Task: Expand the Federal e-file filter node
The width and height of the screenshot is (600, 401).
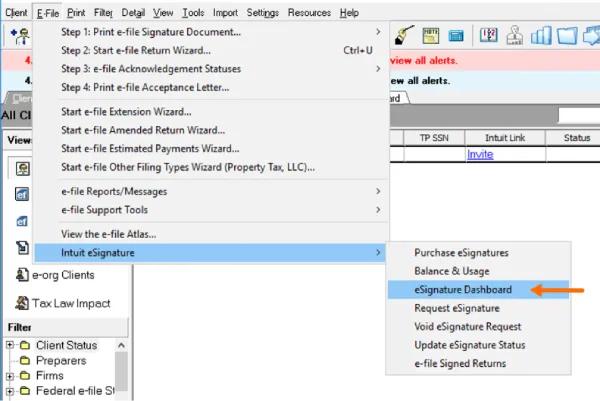Action: click(x=10, y=391)
